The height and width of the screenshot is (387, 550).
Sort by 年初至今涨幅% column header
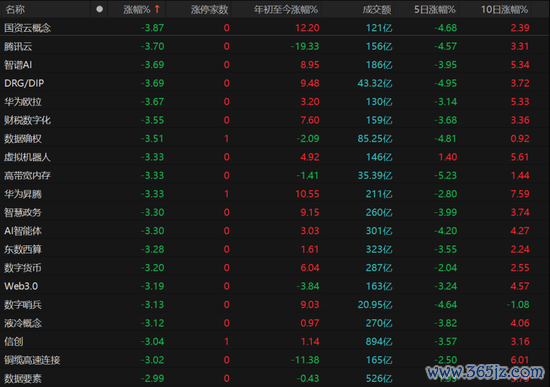286,9
